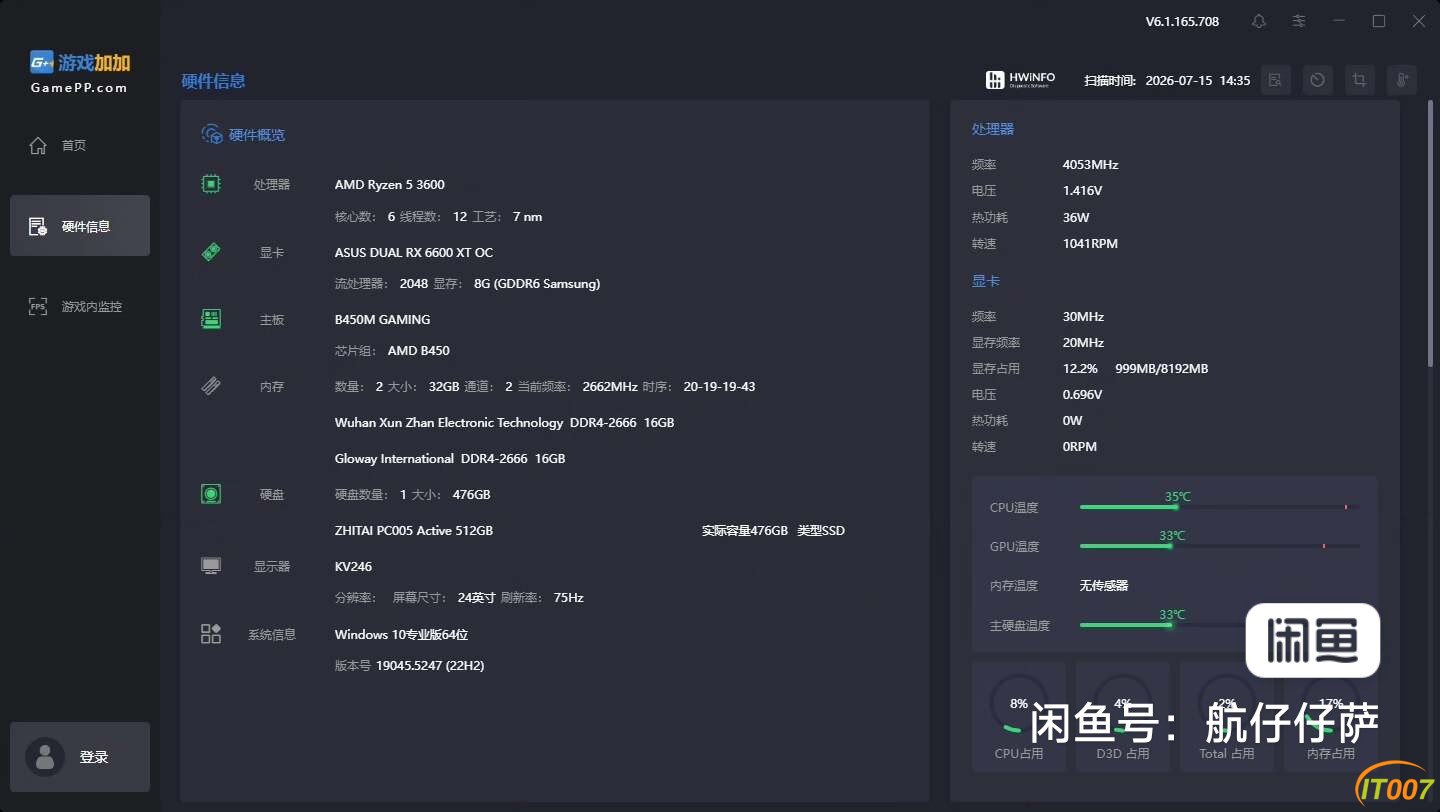
Task: Click the thermometer temperature icon
Action: click(1403, 80)
